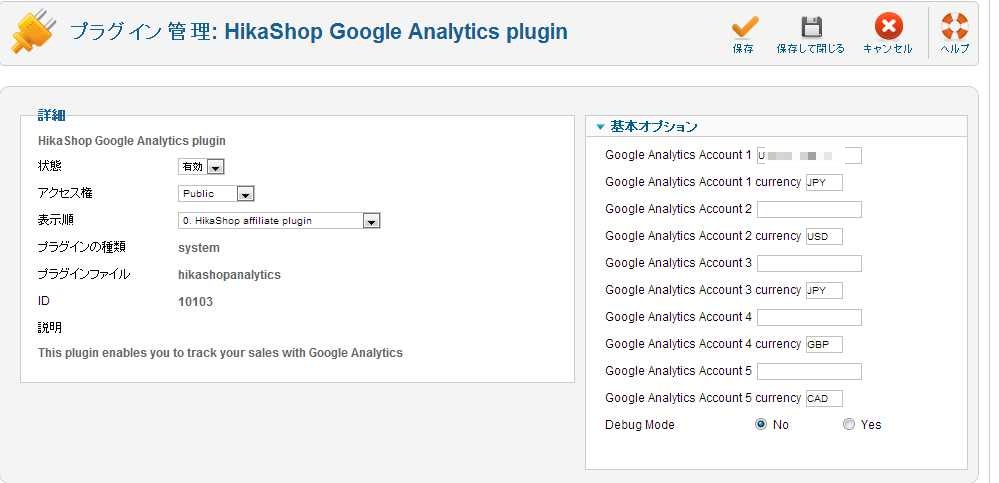
Task: Click the Google Analytics Account 2 field
Action: click(809, 210)
